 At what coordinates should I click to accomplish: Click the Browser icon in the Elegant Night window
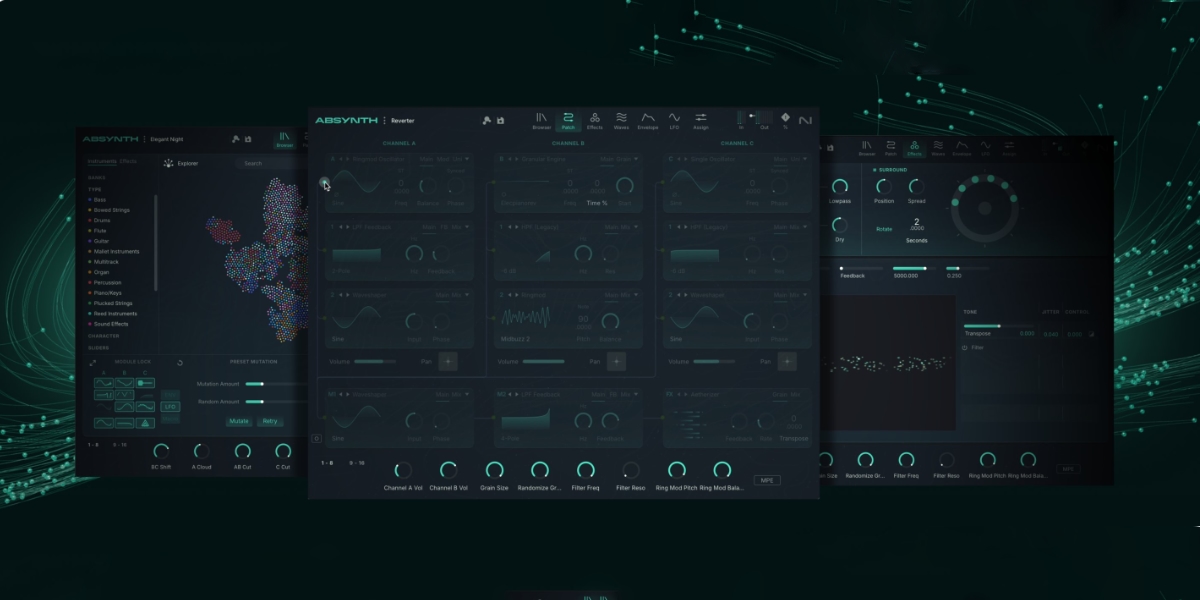[x=284, y=139]
